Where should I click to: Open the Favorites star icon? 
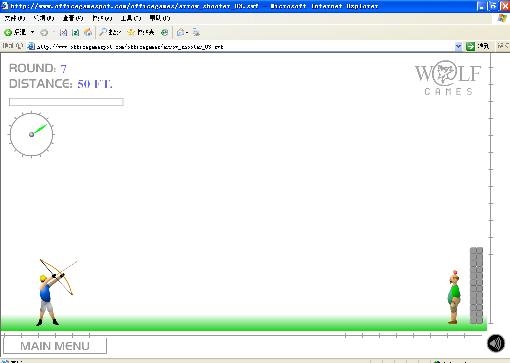(131, 32)
